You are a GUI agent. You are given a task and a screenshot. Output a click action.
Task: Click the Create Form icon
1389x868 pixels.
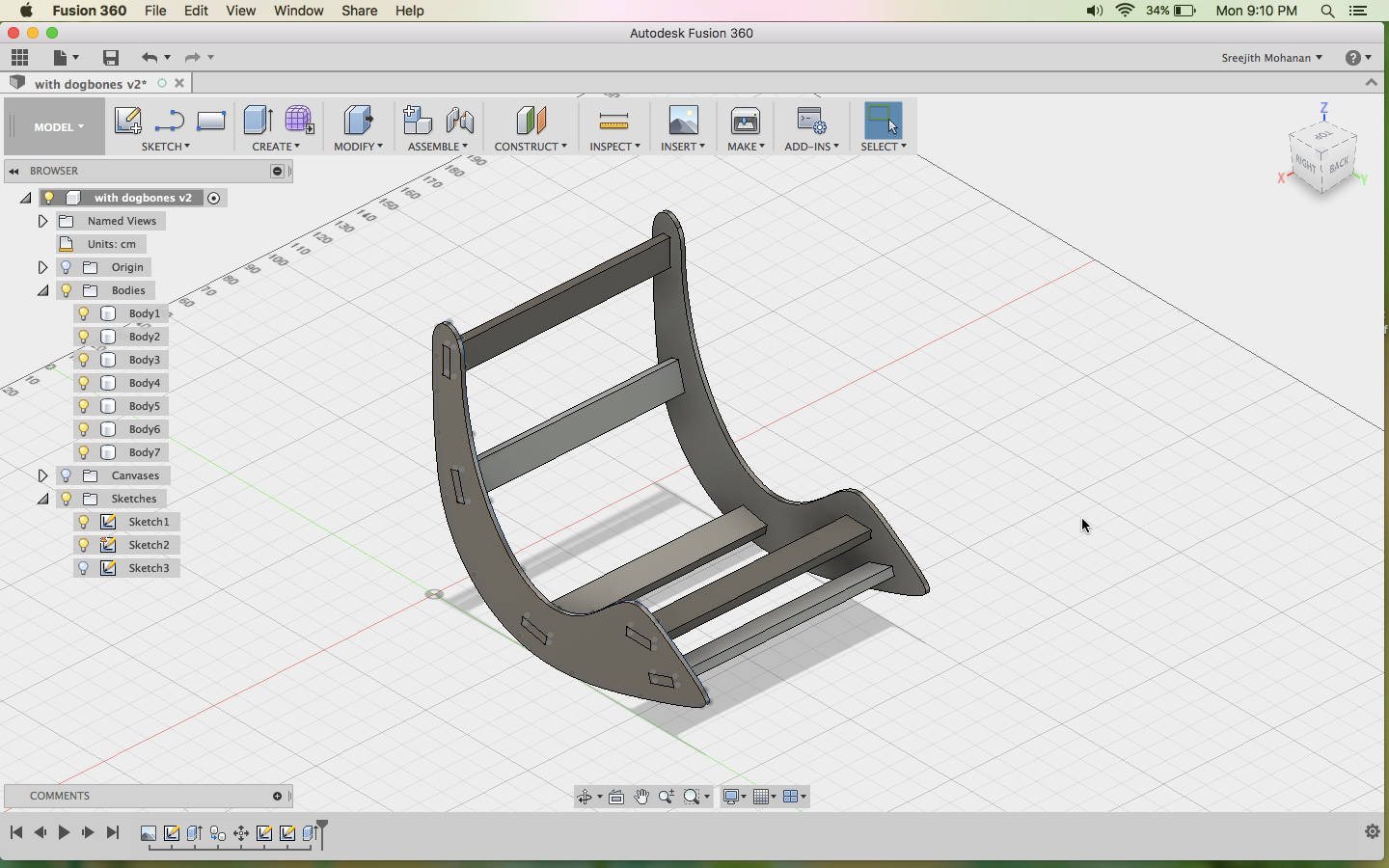click(299, 120)
